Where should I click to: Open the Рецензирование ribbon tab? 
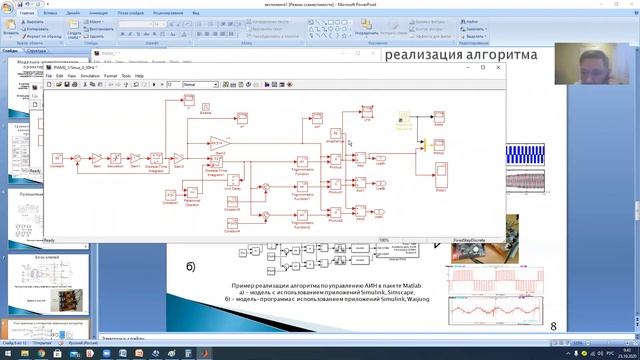point(168,13)
